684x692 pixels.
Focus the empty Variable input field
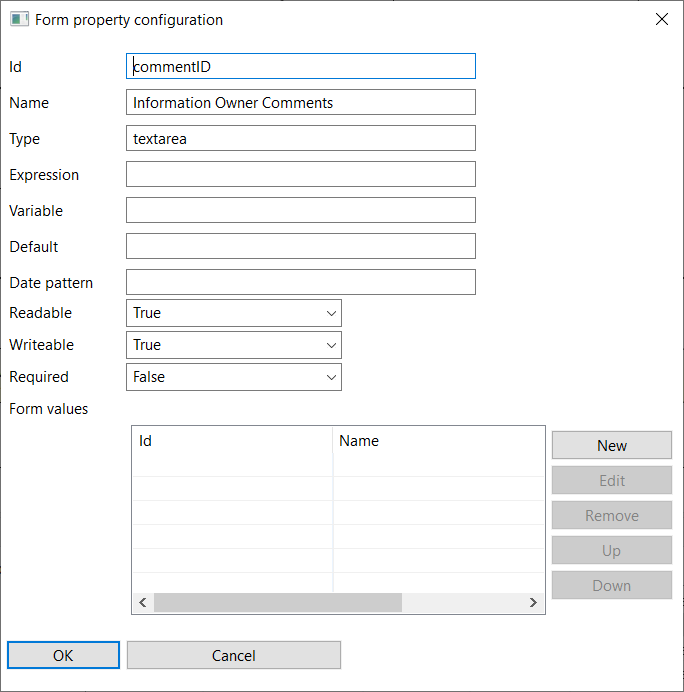tap(301, 210)
